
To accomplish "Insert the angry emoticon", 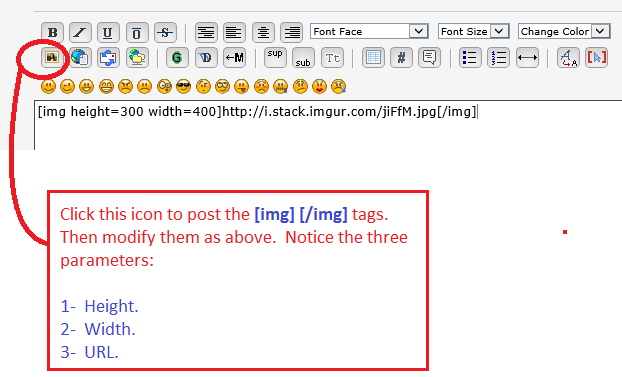I will tap(125, 86).
